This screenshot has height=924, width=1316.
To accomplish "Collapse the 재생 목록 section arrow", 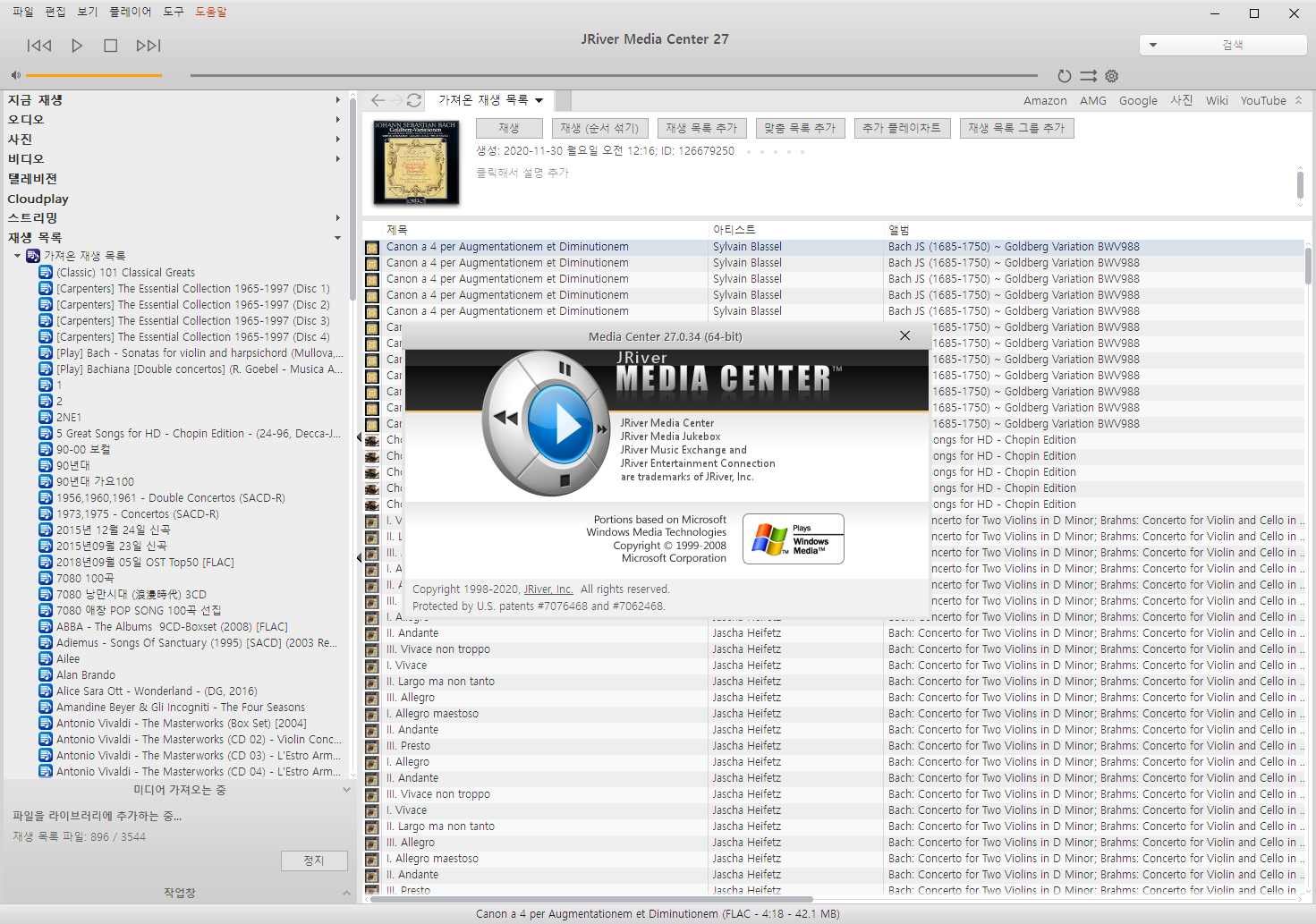I will (337, 238).
